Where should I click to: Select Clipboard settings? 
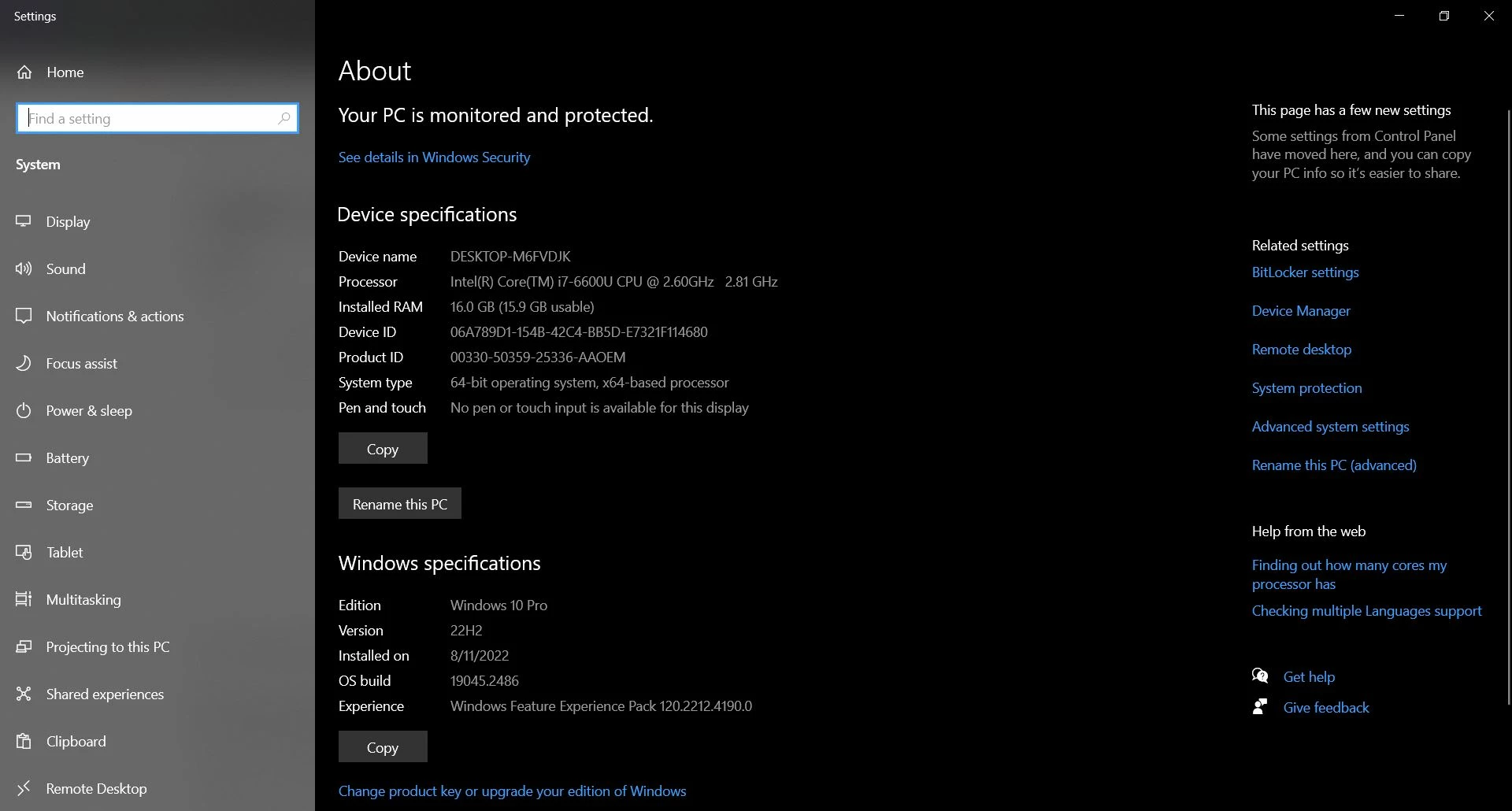[x=157, y=741]
